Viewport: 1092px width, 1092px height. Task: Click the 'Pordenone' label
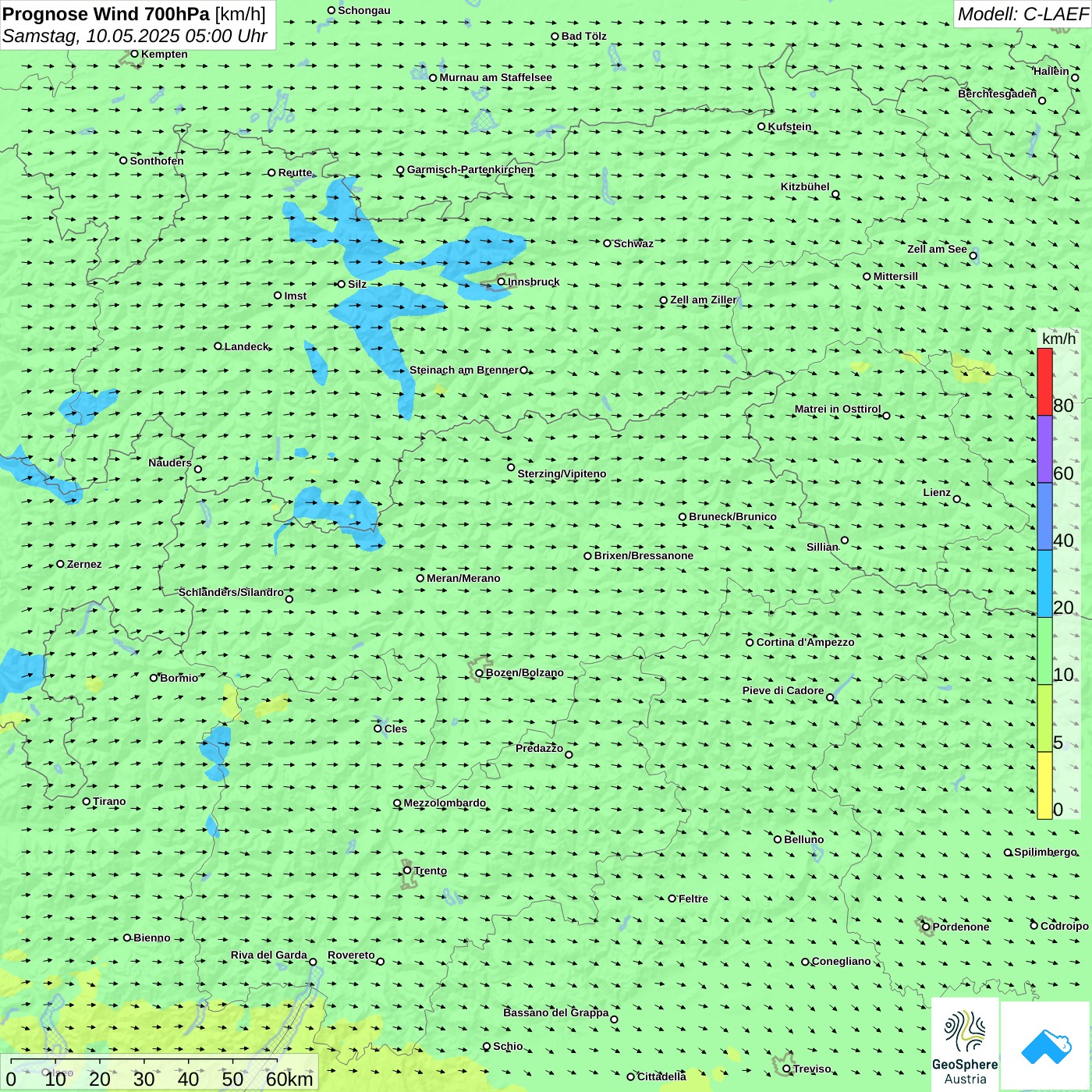point(961,927)
